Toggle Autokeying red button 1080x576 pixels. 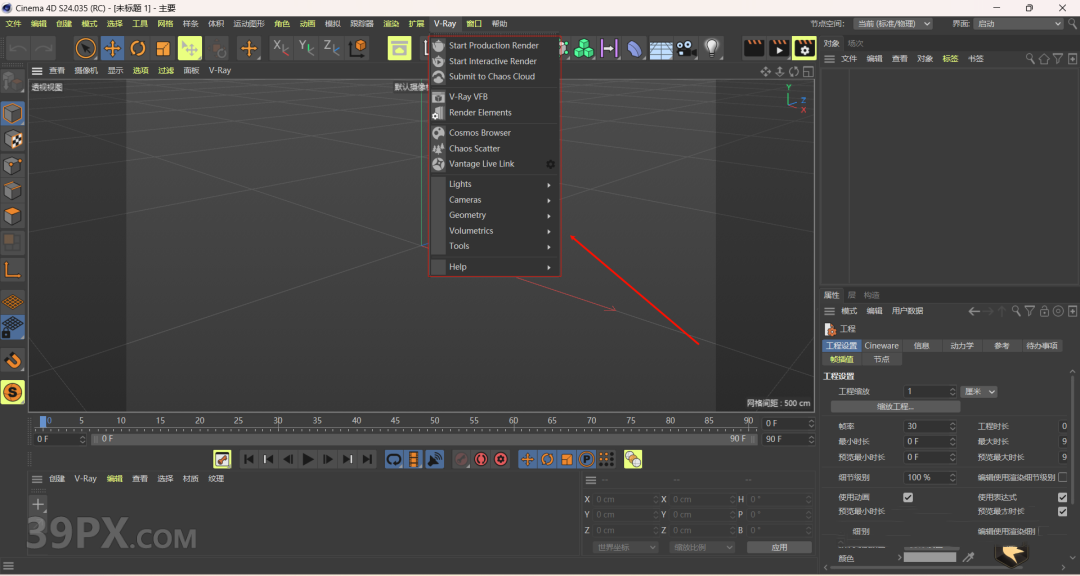coord(481,460)
